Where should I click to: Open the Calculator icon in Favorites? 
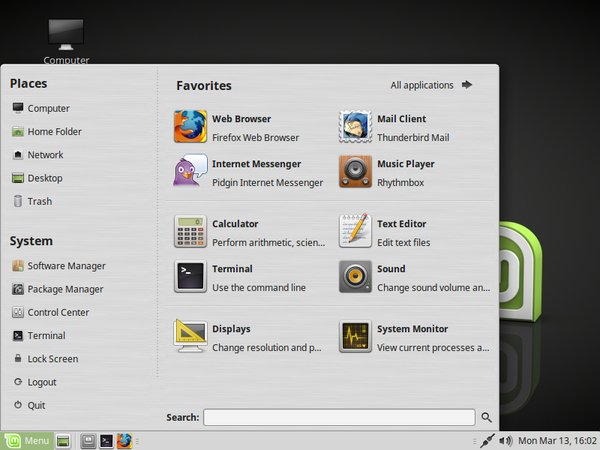190,231
